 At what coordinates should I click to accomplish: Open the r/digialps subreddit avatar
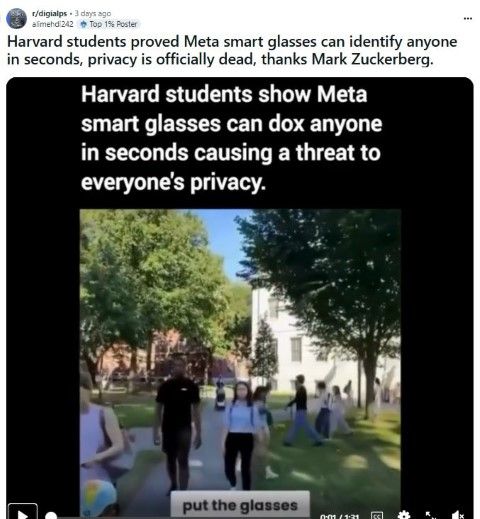[17, 18]
